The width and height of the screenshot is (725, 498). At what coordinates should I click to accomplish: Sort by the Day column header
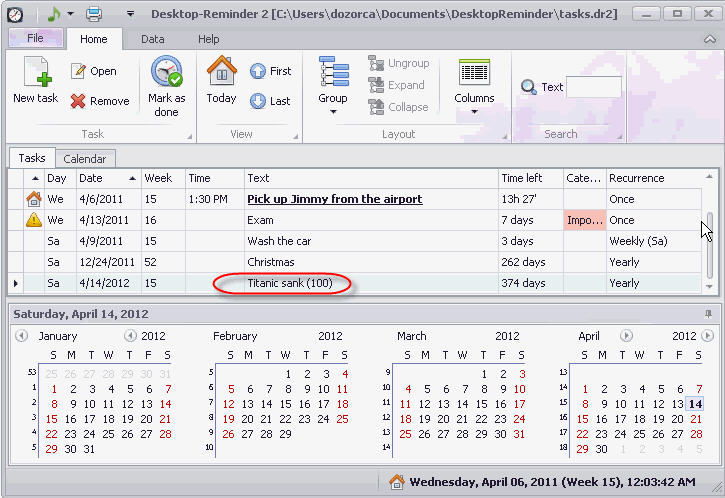click(60, 178)
